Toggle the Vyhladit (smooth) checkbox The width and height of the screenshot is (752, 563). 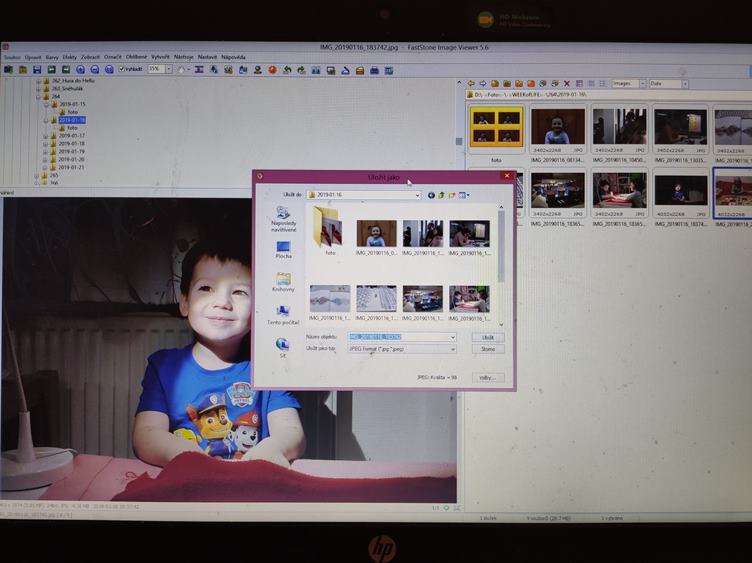click(x=122, y=70)
